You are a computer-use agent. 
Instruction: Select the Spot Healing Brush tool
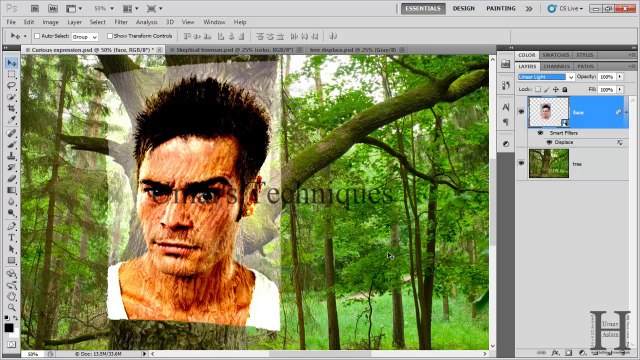11,133
